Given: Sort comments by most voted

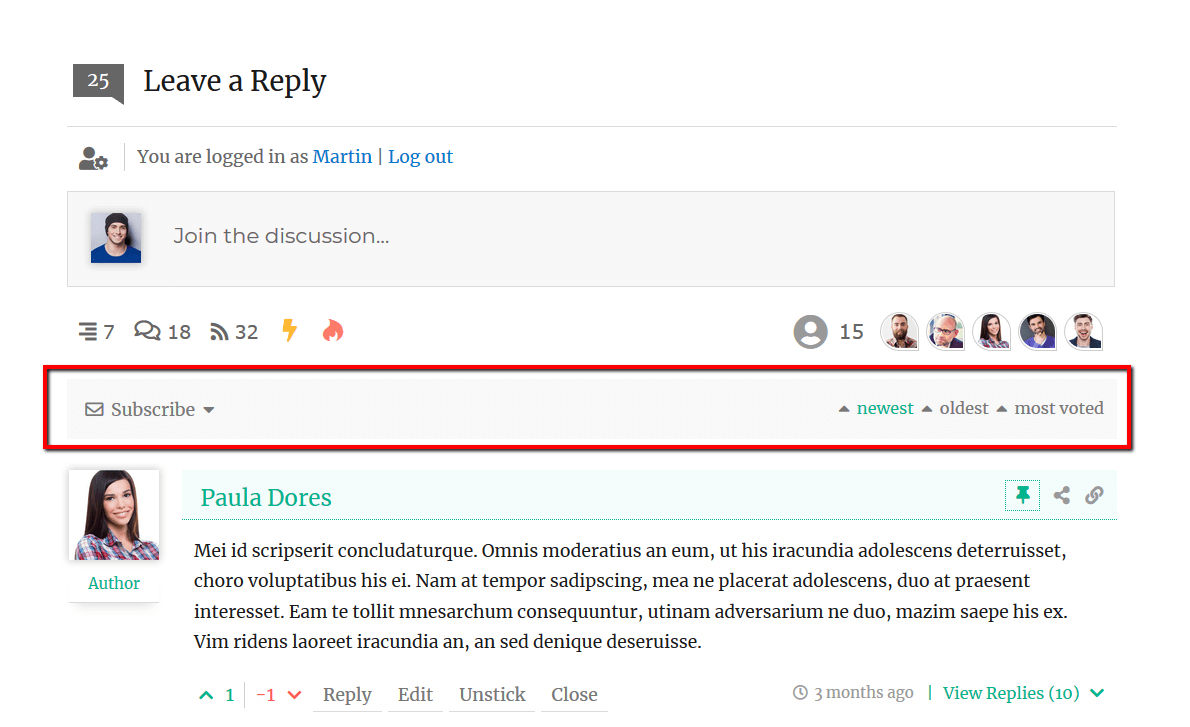Looking at the screenshot, I should (x=1058, y=408).
